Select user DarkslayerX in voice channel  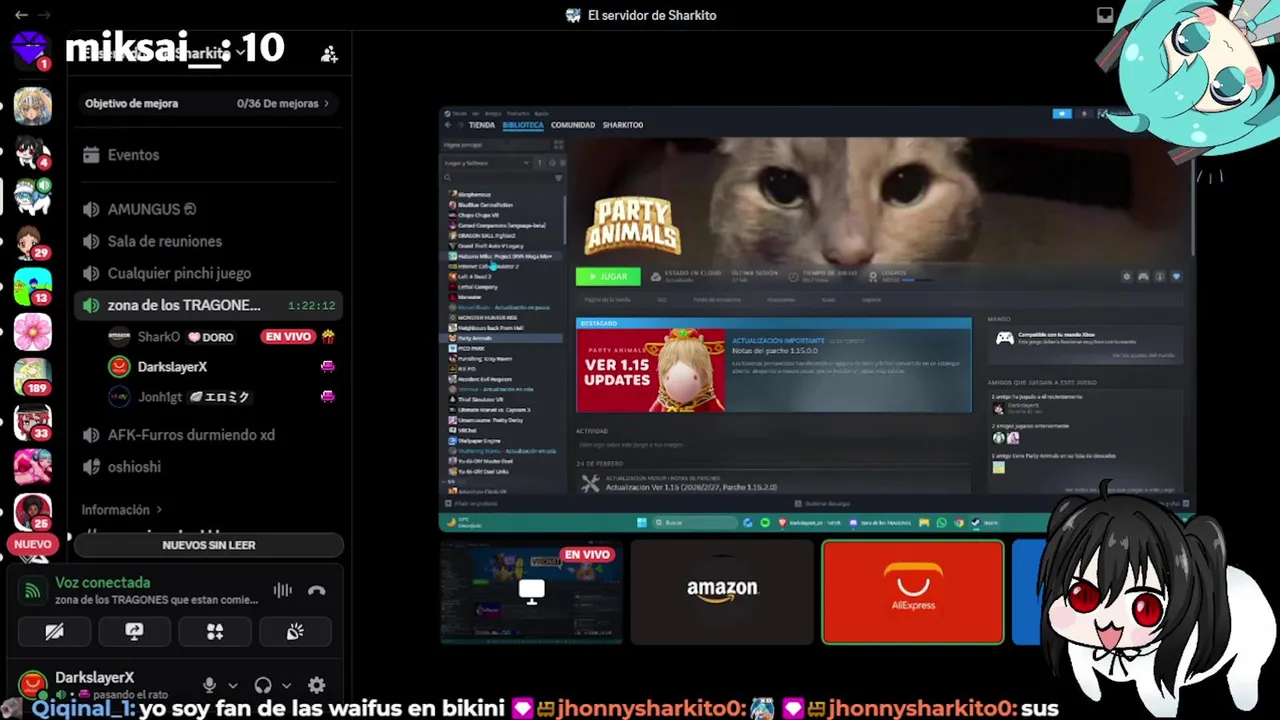pos(220,367)
